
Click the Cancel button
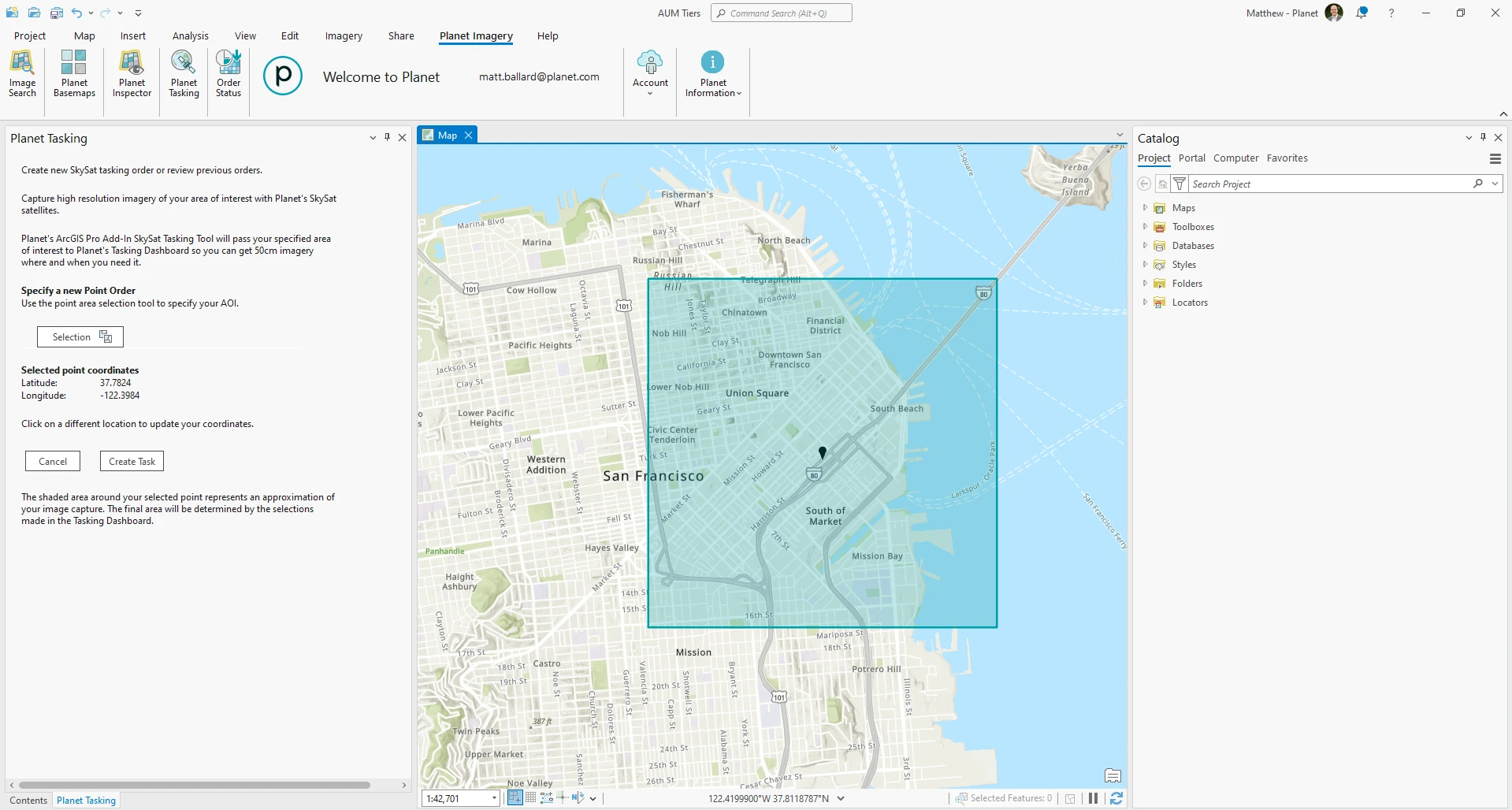pyautogui.click(x=53, y=461)
